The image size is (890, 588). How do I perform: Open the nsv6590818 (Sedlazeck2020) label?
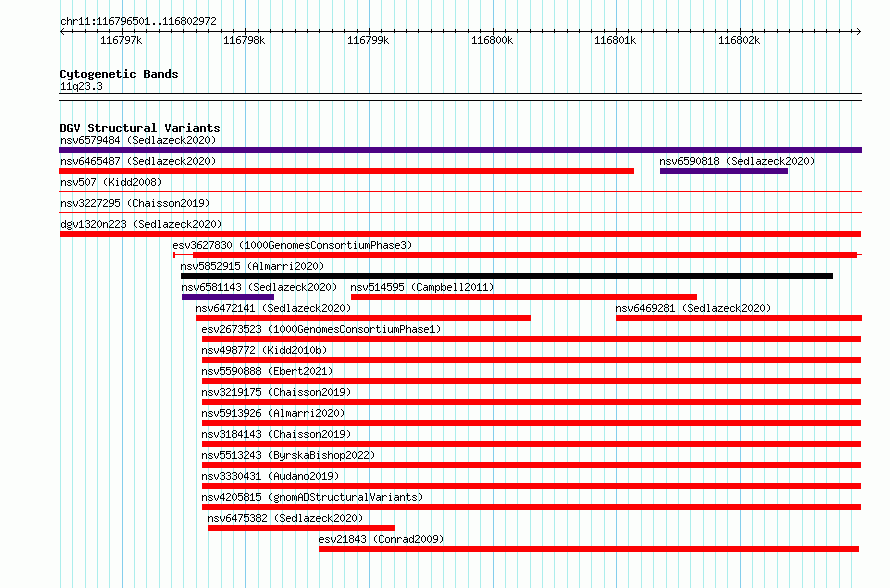pos(737,161)
